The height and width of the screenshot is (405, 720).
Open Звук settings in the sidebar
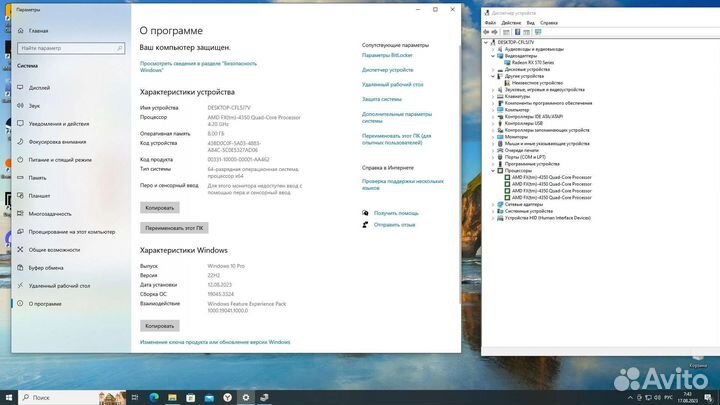(x=34, y=106)
